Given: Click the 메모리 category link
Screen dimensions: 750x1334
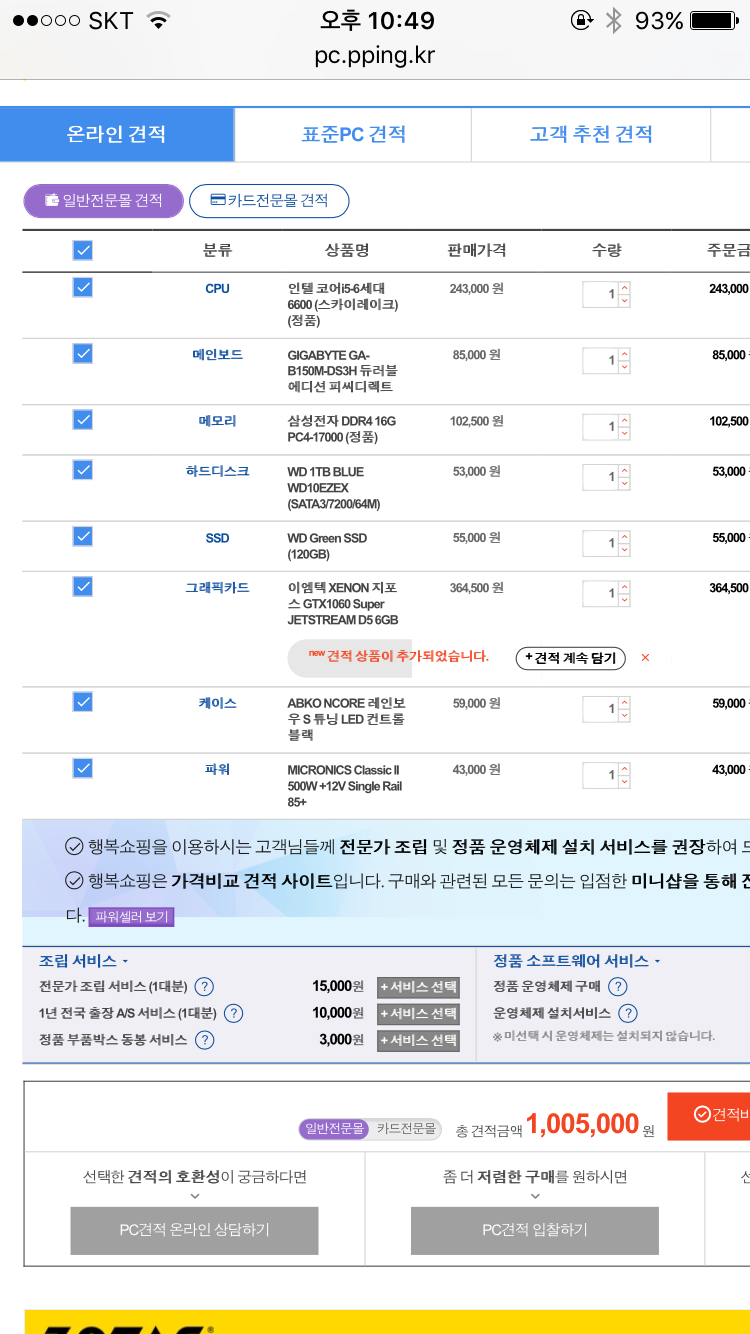Looking at the screenshot, I should (x=217, y=421).
